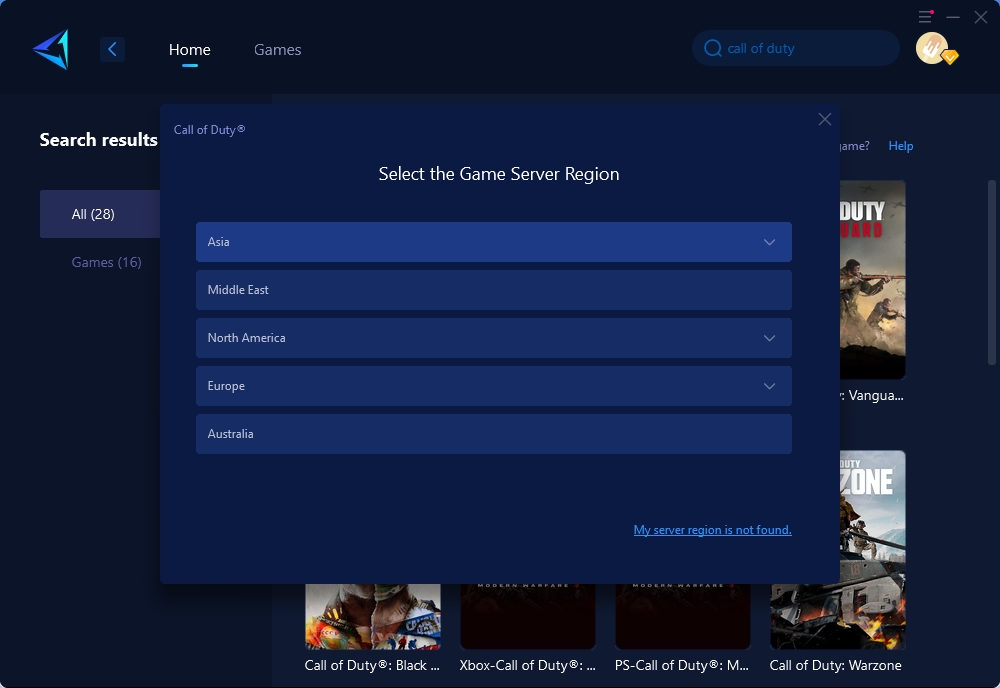
Task: Open the user profile avatar
Action: click(x=932, y=48)
